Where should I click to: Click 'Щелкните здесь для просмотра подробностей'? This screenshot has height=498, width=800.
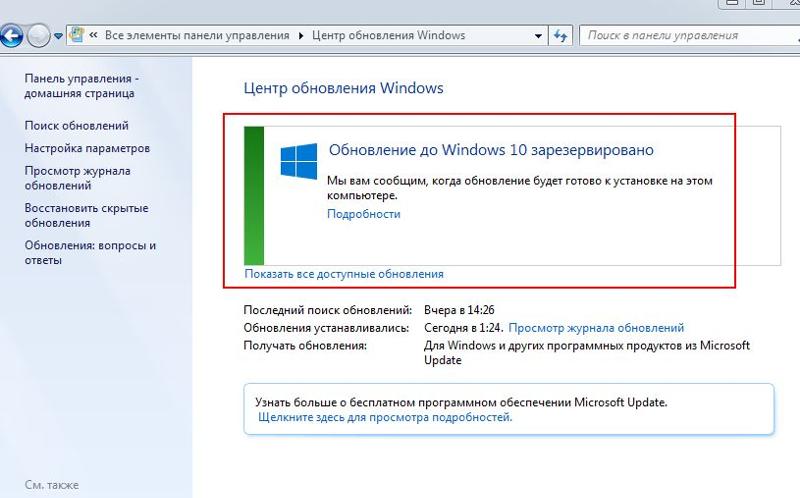pyautogui.click(x=385, y=417)
